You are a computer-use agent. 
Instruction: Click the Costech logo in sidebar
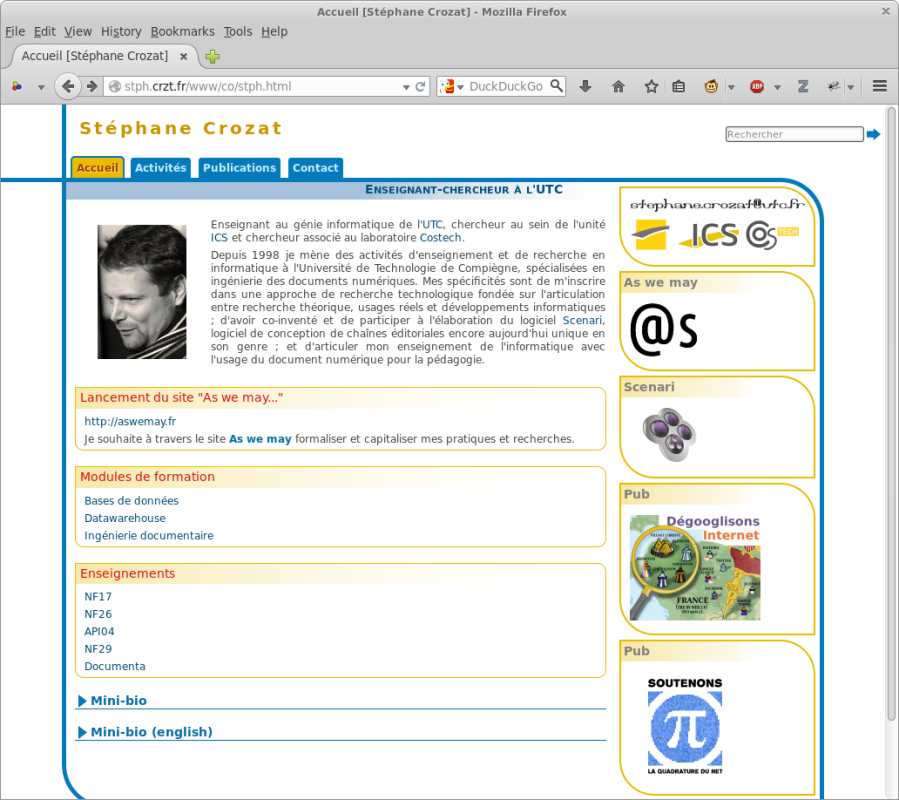click(x=772, y=235)
